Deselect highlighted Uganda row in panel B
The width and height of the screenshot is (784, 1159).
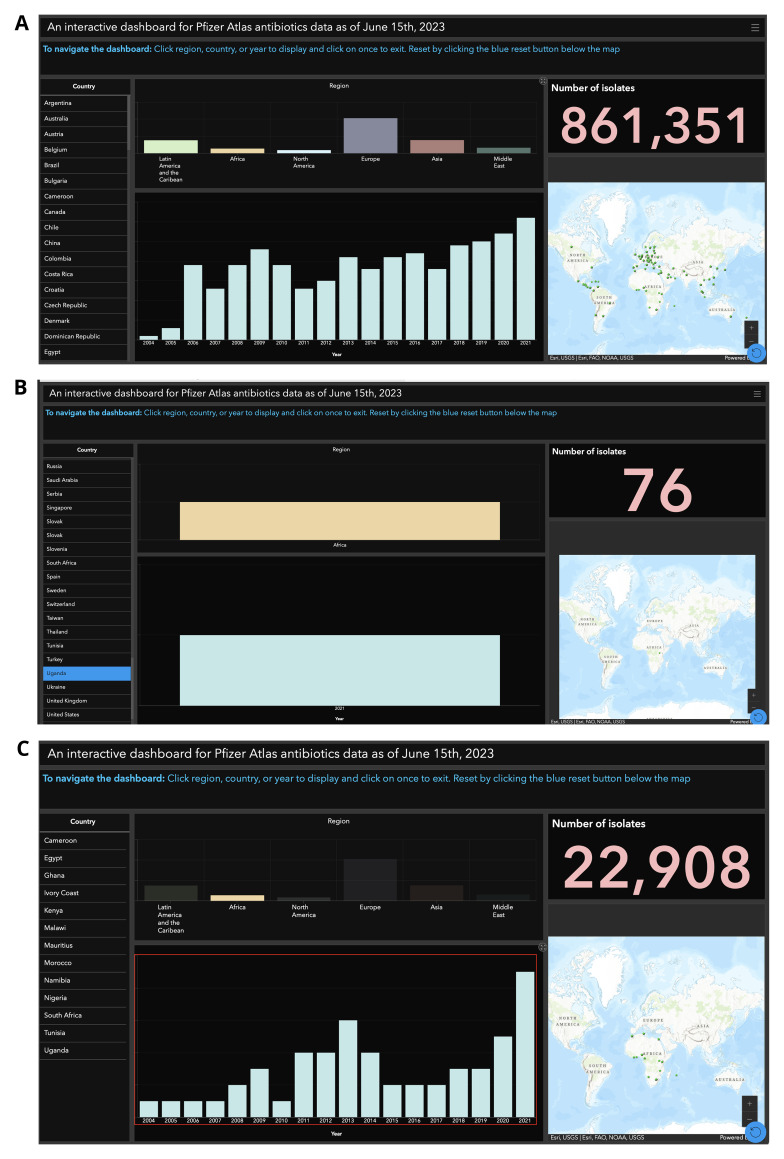(87, 673)
